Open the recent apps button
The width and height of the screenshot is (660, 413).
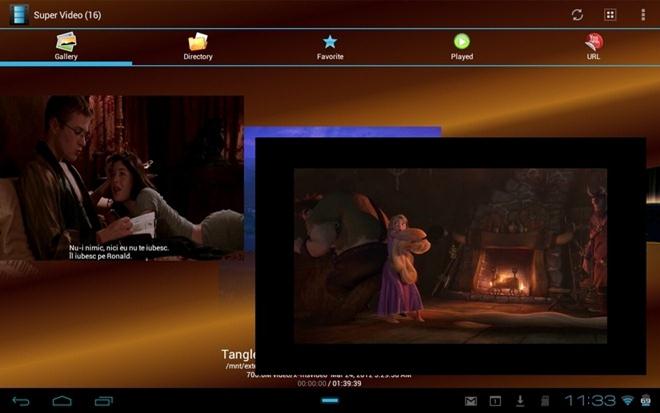click(x=104, y=401)
